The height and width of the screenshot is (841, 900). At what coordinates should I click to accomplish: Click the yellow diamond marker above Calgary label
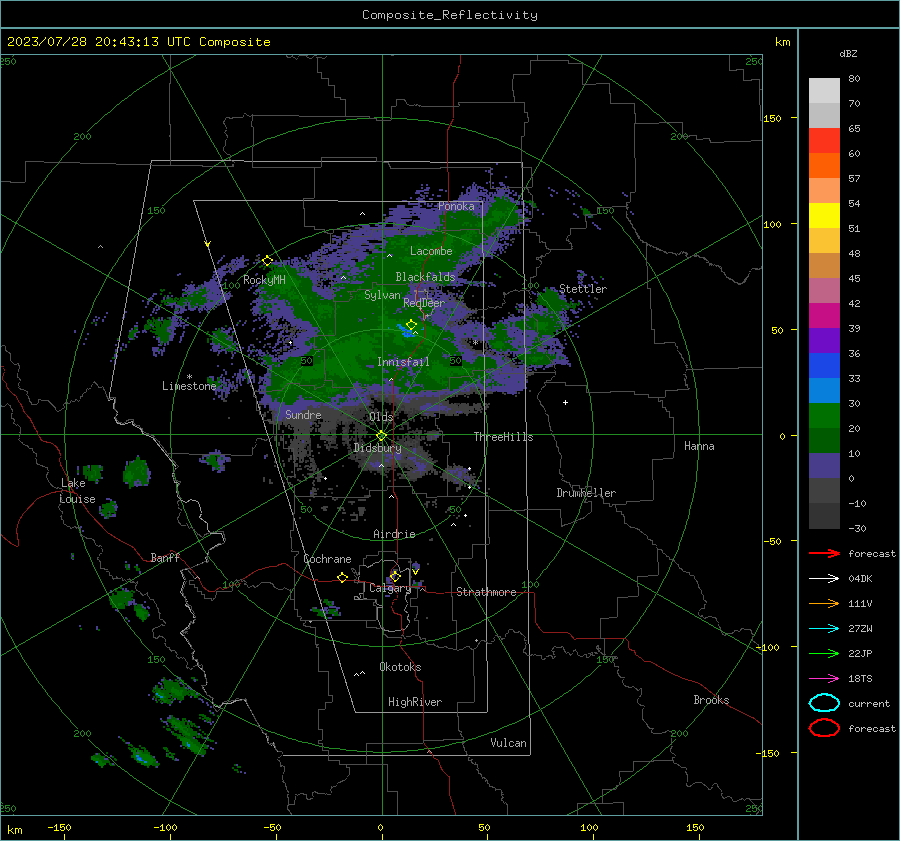[395, 576]
